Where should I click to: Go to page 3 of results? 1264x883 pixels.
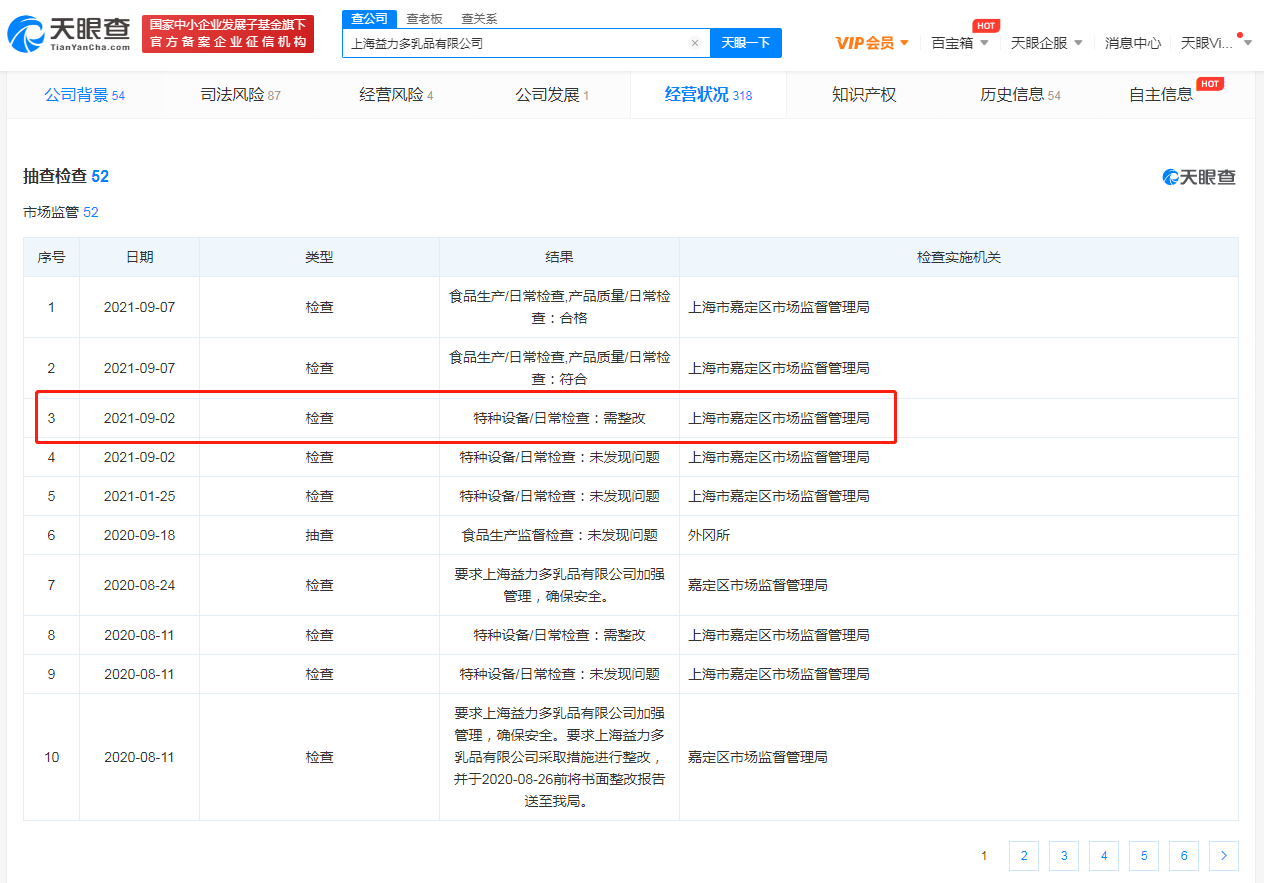(1064, 856)
